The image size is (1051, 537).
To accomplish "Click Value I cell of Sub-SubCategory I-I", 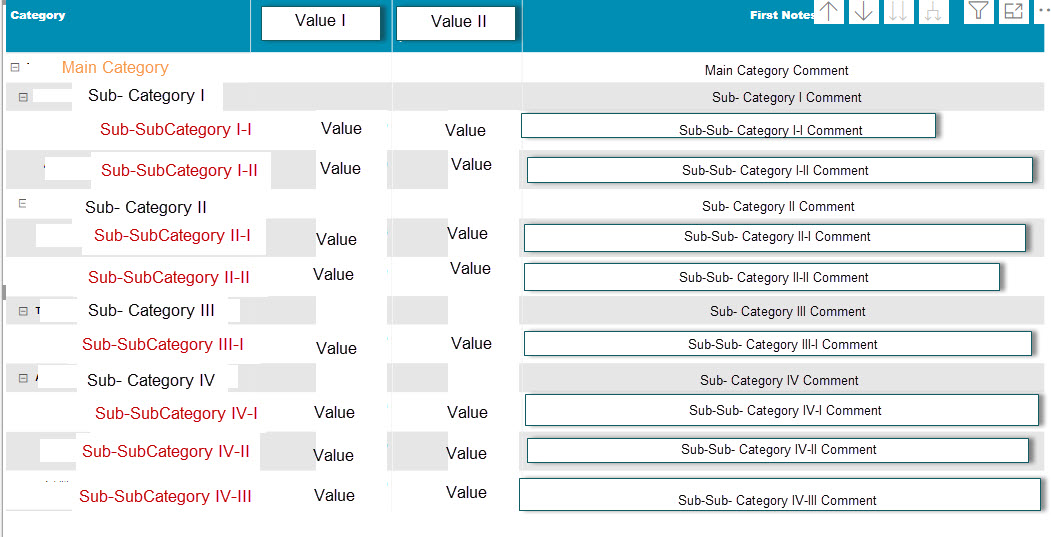I will click(x=341, y=129).
